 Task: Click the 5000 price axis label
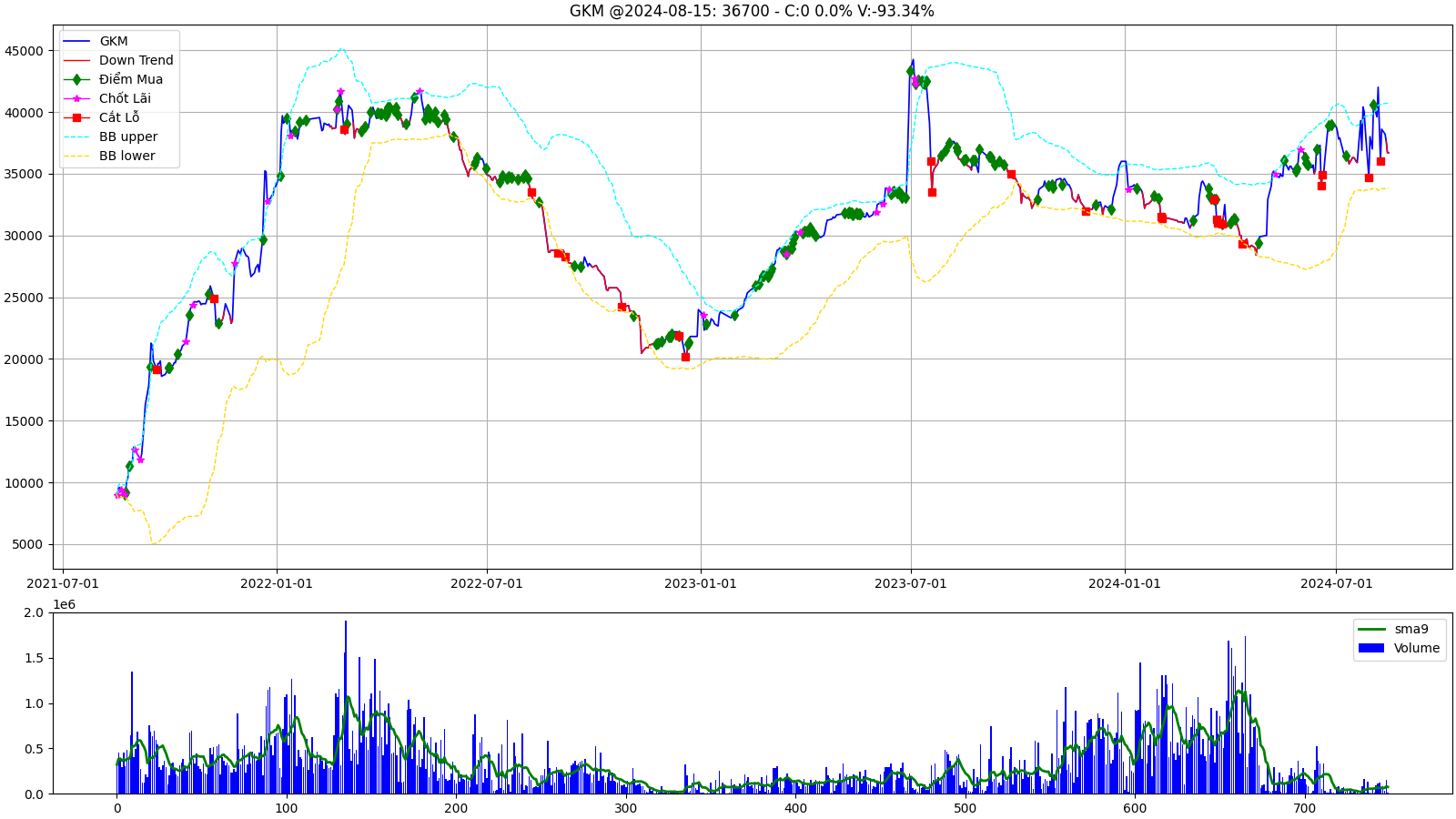[x=27, y=545]
